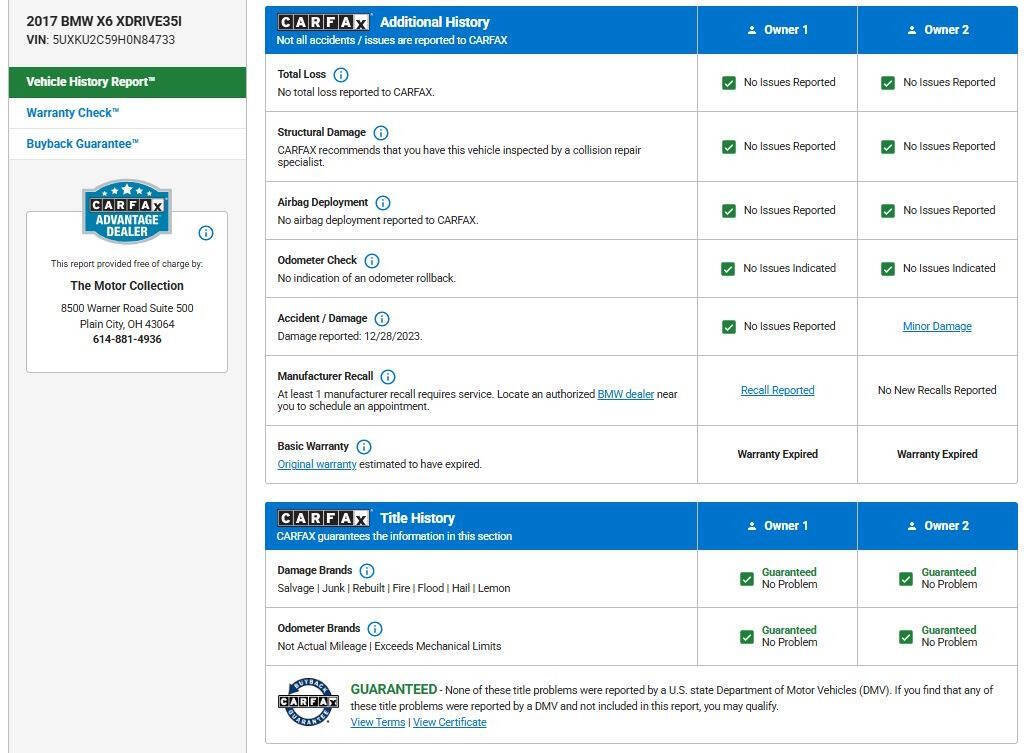1027x753 pixels.
Task: Show Odometer Check info icon details
Action: (x=372, y=261)
